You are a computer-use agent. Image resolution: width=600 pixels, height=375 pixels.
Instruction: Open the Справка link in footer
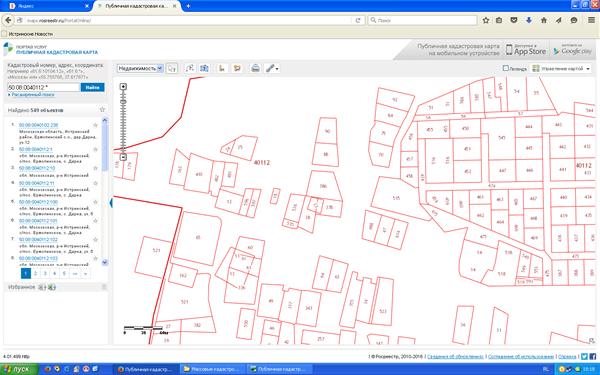pyautogui.click(x=567, y=357)
